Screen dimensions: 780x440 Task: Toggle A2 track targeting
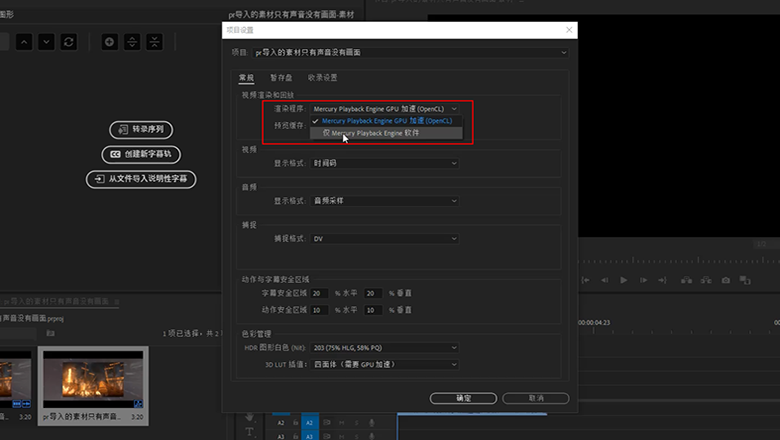point(309,423)
